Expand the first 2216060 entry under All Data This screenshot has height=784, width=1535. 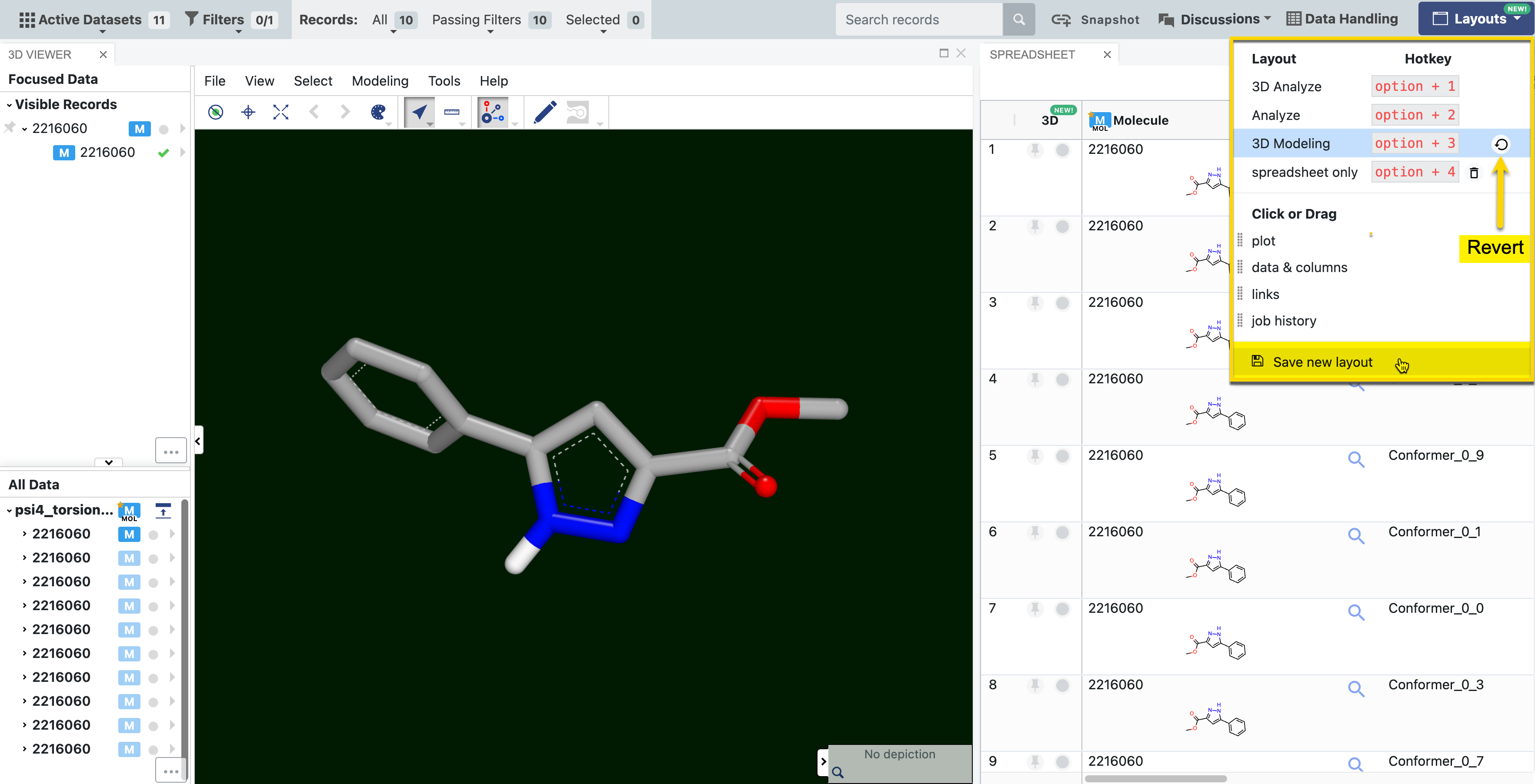point(24,534)
